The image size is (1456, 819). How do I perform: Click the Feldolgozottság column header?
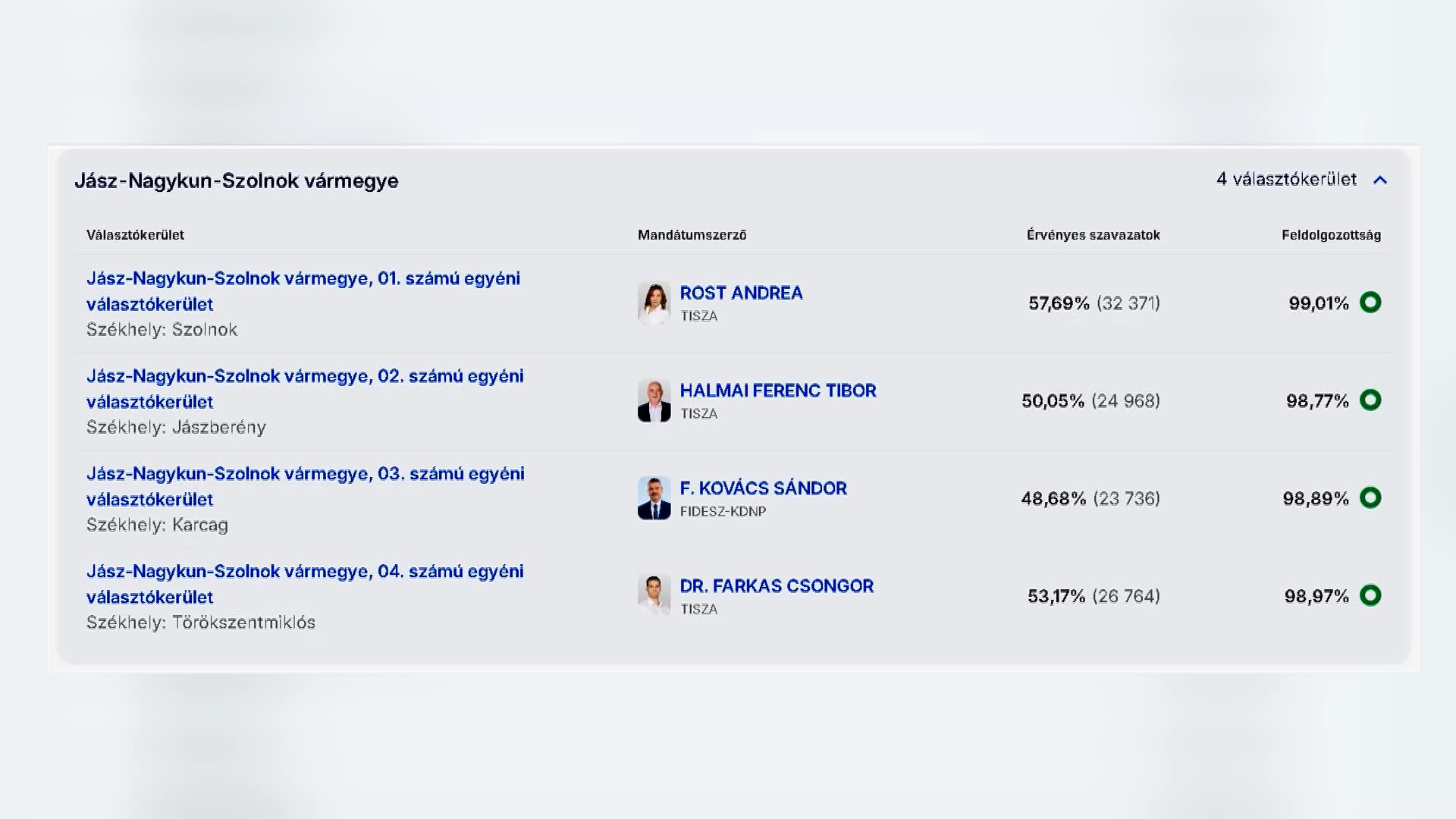click(1331, 235)
